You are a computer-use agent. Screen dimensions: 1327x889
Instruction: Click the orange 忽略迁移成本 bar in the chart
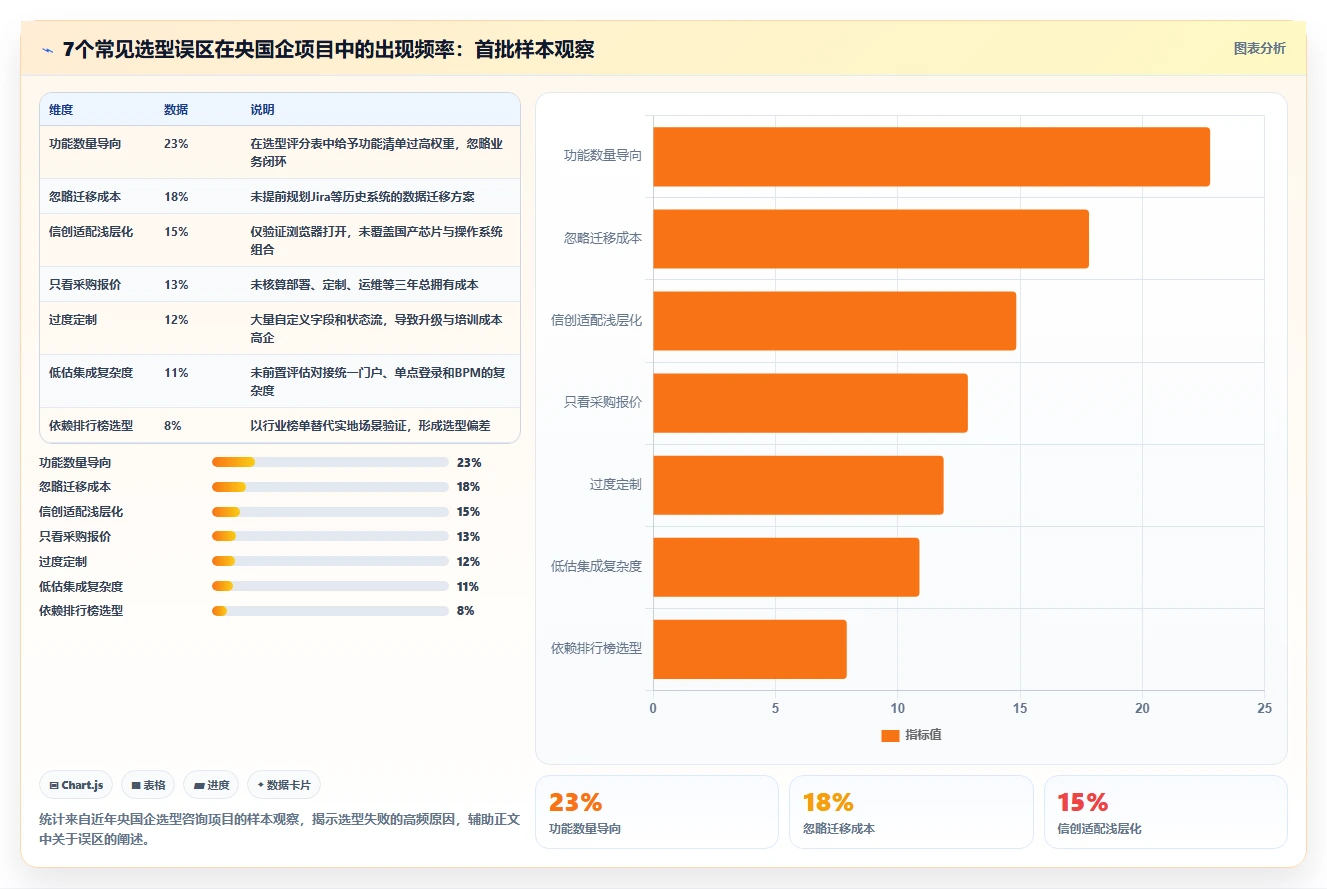point(871,239)
